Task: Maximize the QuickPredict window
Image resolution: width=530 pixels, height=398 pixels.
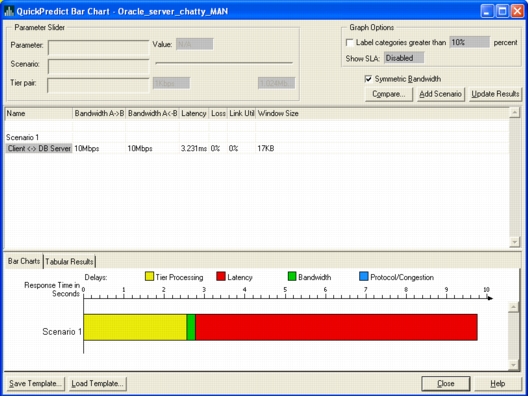Action: coord(502,11)
